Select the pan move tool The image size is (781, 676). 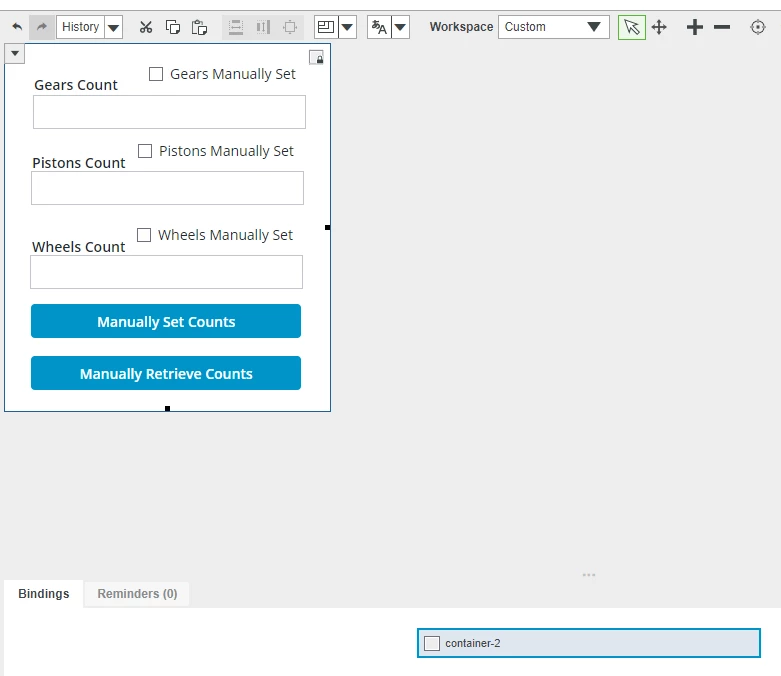click(x=659, y=27)
